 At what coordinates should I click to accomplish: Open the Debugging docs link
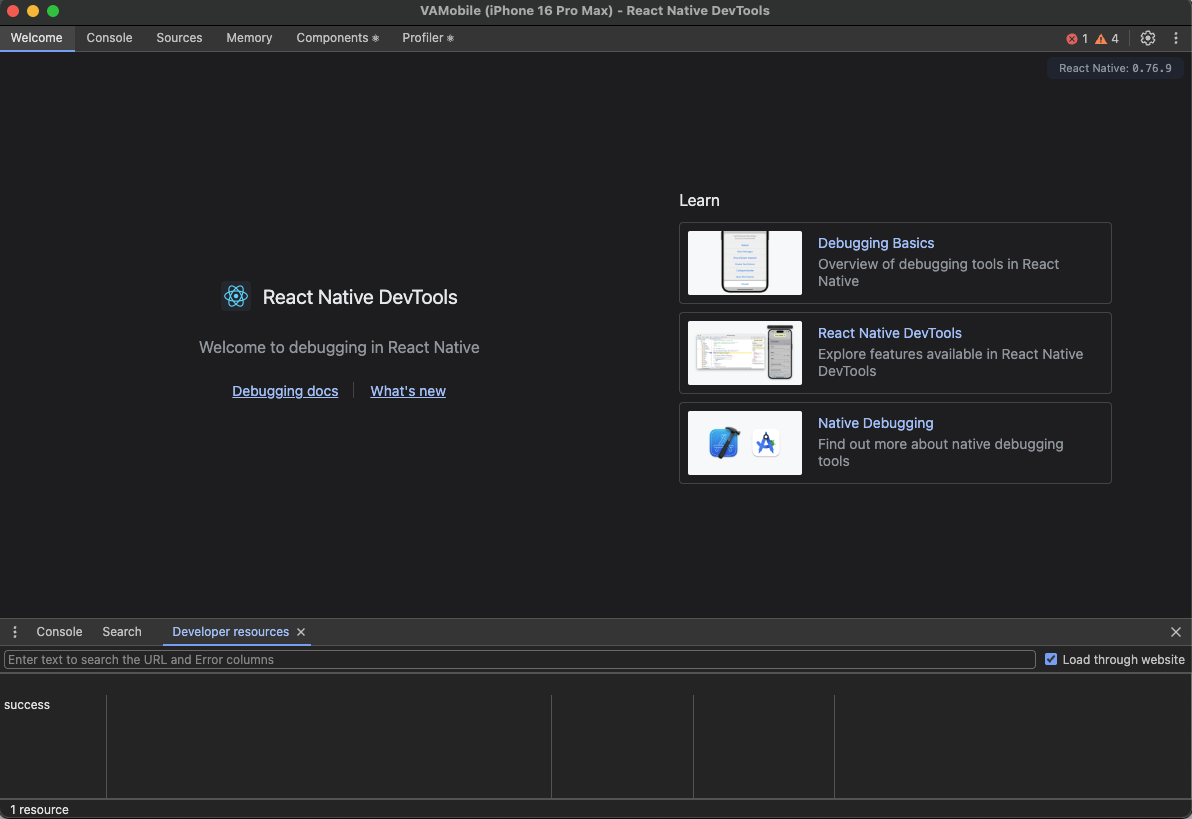point(285,391)
